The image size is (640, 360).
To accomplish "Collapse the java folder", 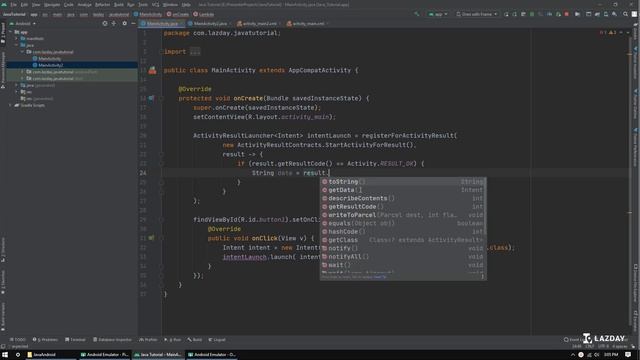I will point(17,45).
